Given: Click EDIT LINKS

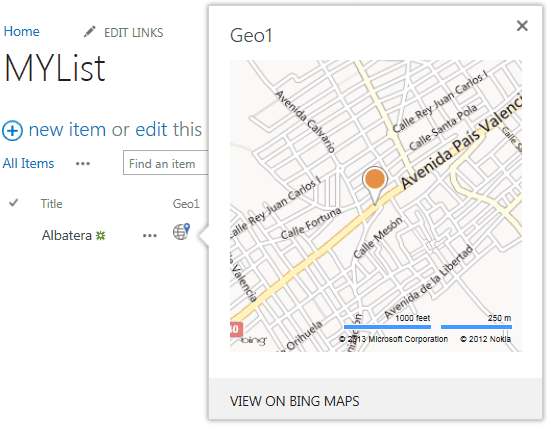Looking at the screenshot, I should 133,33.
